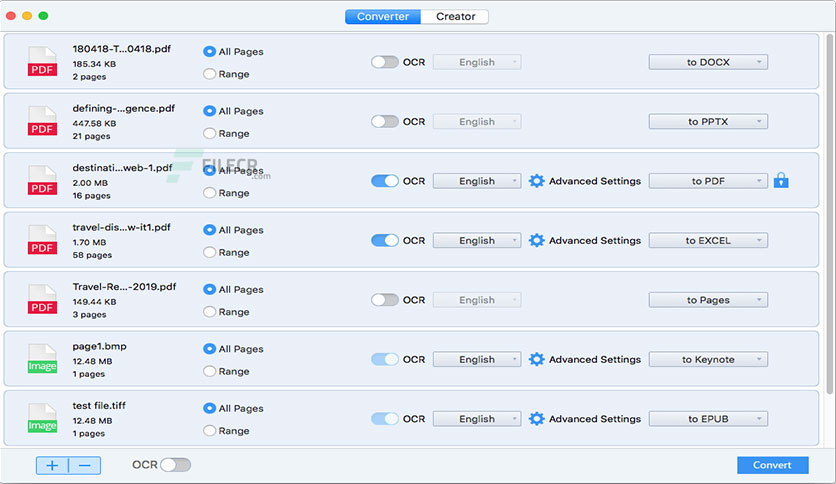
Task: Select file name test file.tiff
Action: tap(99, 406)
